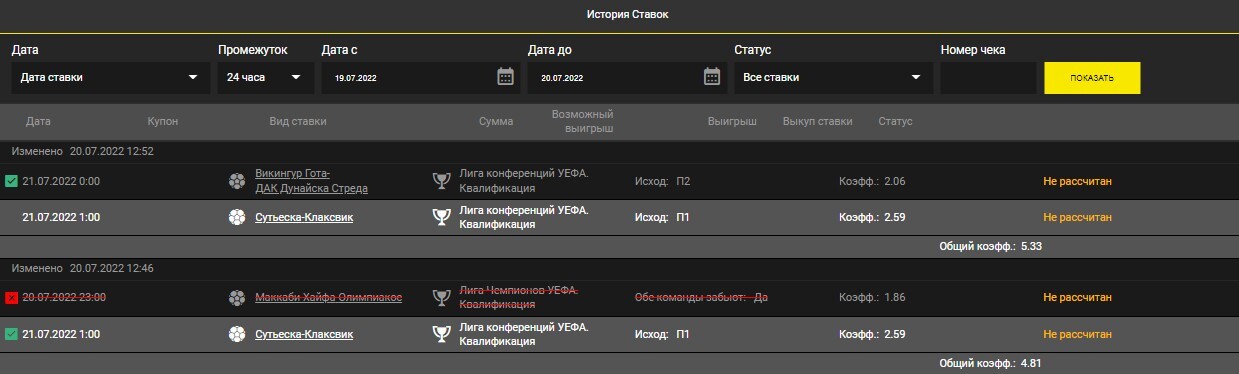This screenshot has height=374, width=1239.
Task: Toggle green checkmark on last 21.07.2022 1:00 bet
Action: click(x=11, y=333)
